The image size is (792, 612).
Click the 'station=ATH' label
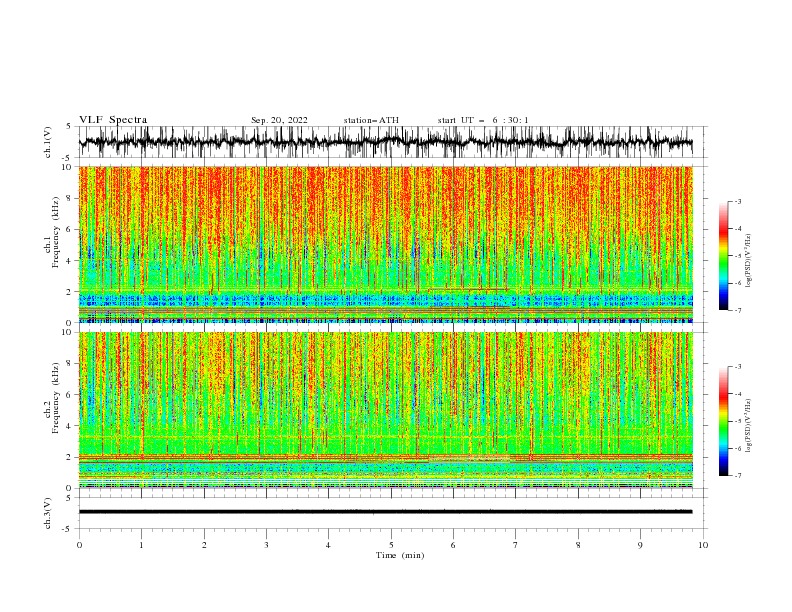[371, 120]
